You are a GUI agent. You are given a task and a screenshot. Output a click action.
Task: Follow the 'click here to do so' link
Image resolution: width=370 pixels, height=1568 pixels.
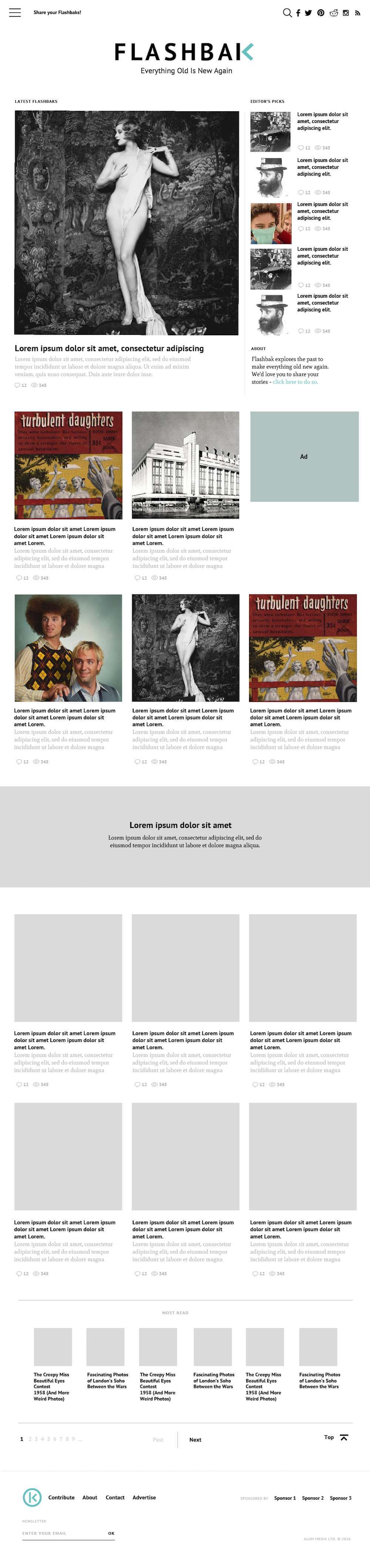click(295, 382)
